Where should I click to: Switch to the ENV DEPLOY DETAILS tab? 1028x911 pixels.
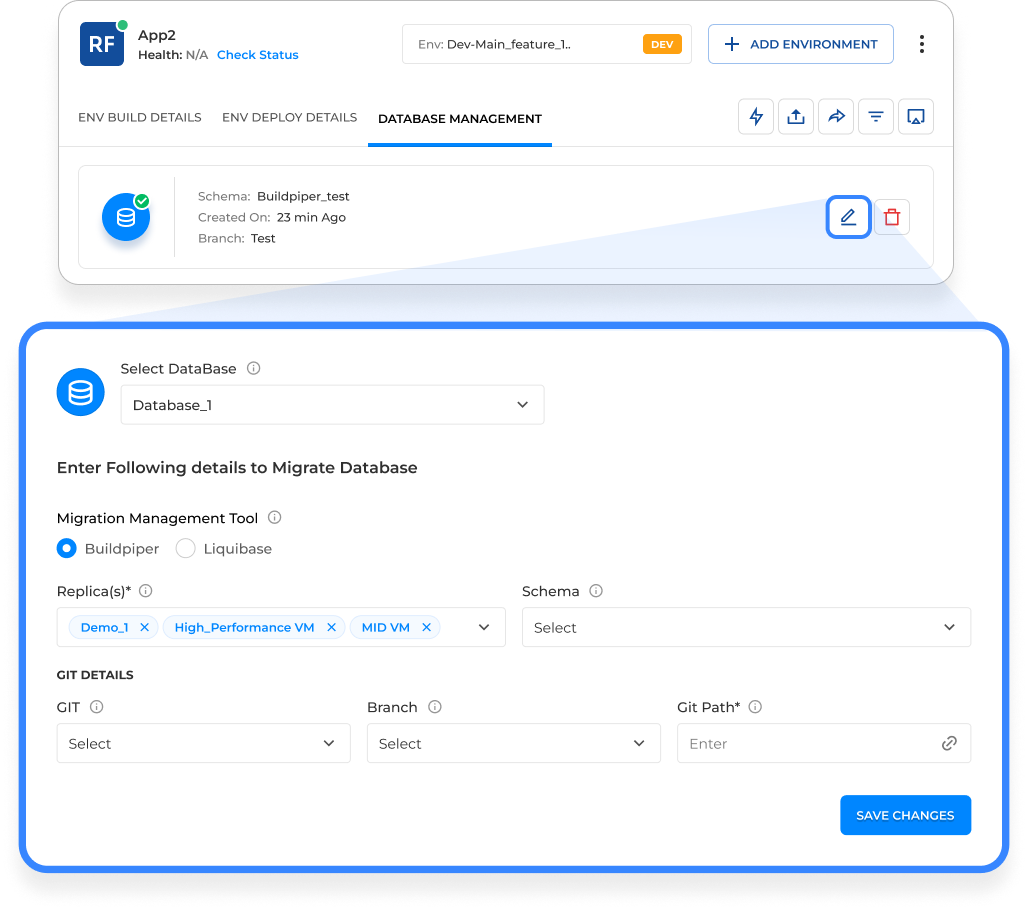(x=289, y=117)
